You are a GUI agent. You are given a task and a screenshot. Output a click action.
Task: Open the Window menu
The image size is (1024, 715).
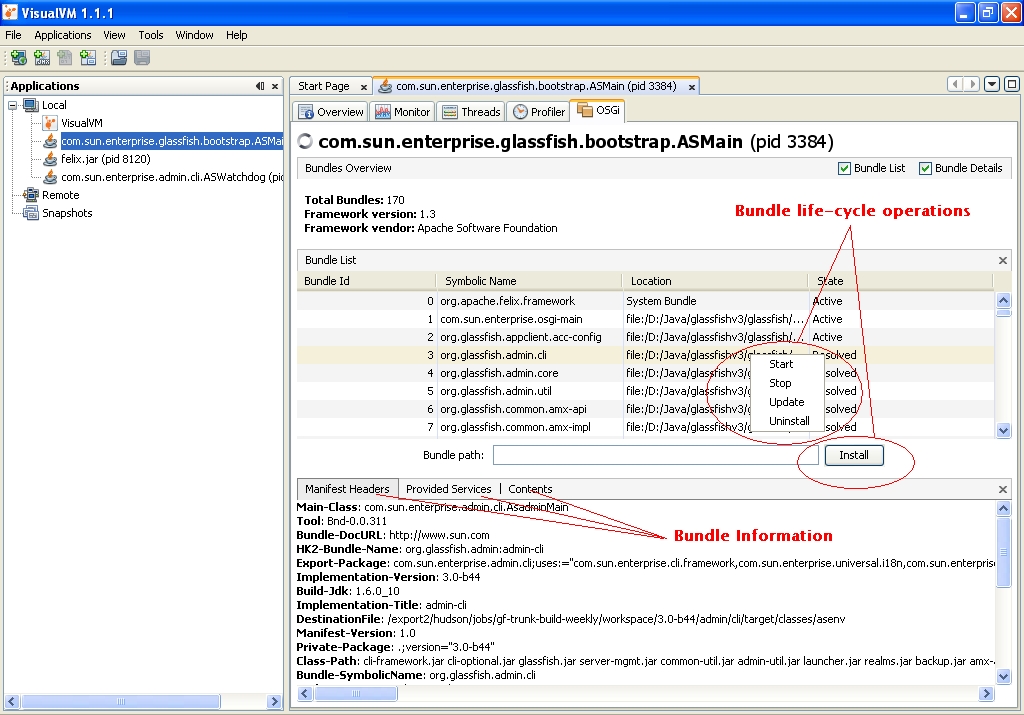[x=194, y=35]
